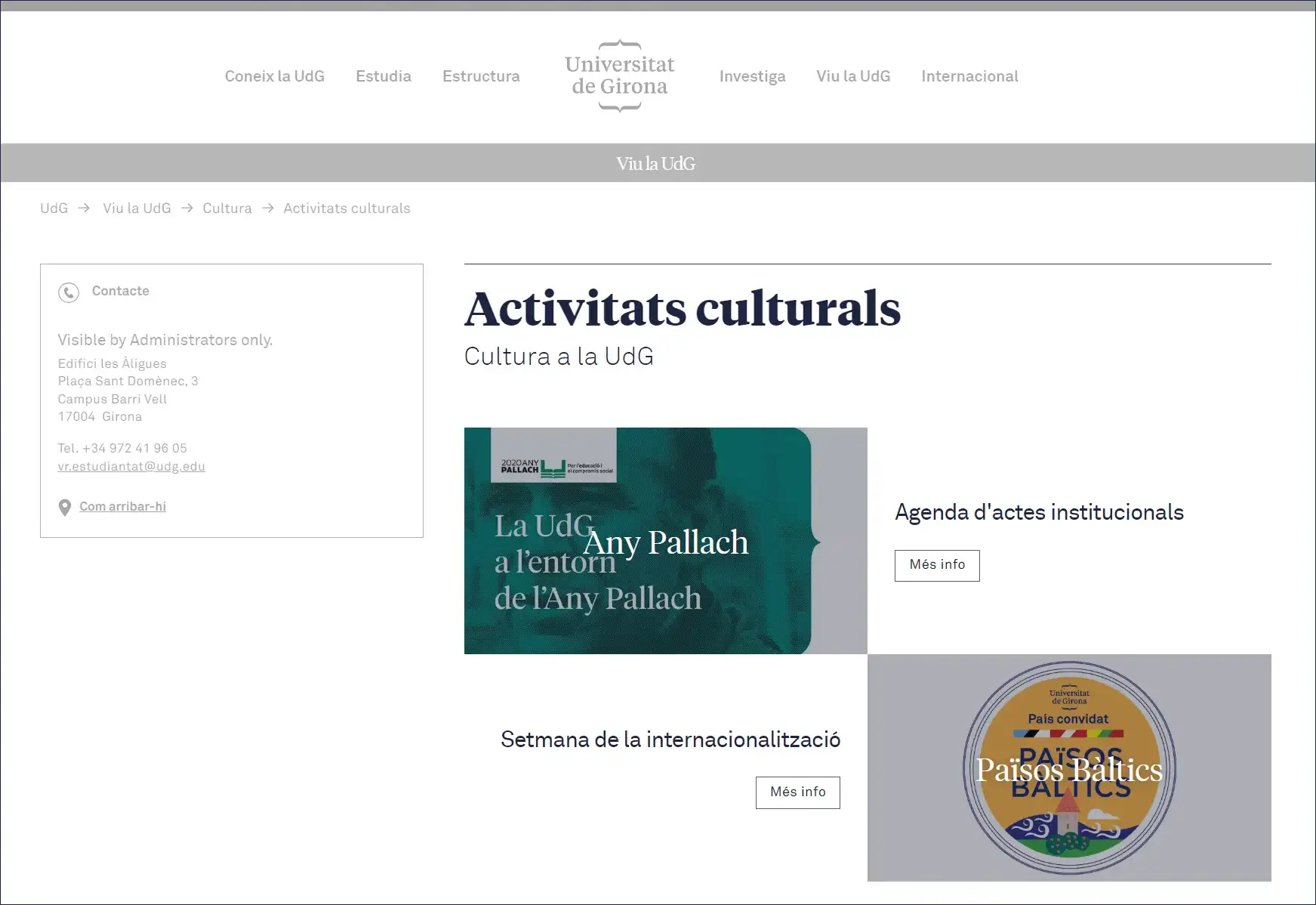The height and width of the screenshot is (905, 1316).
Task: Click the Universitat de Girona logo
Action: click(x=619, y=76)
